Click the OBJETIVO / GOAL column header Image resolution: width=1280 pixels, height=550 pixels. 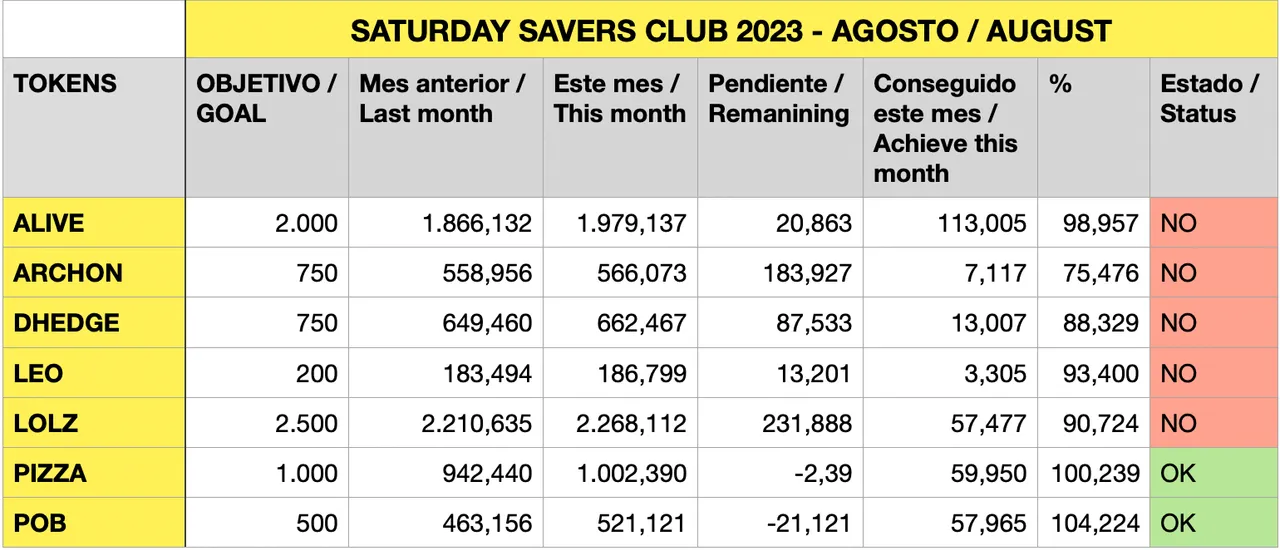pos(266,99)
